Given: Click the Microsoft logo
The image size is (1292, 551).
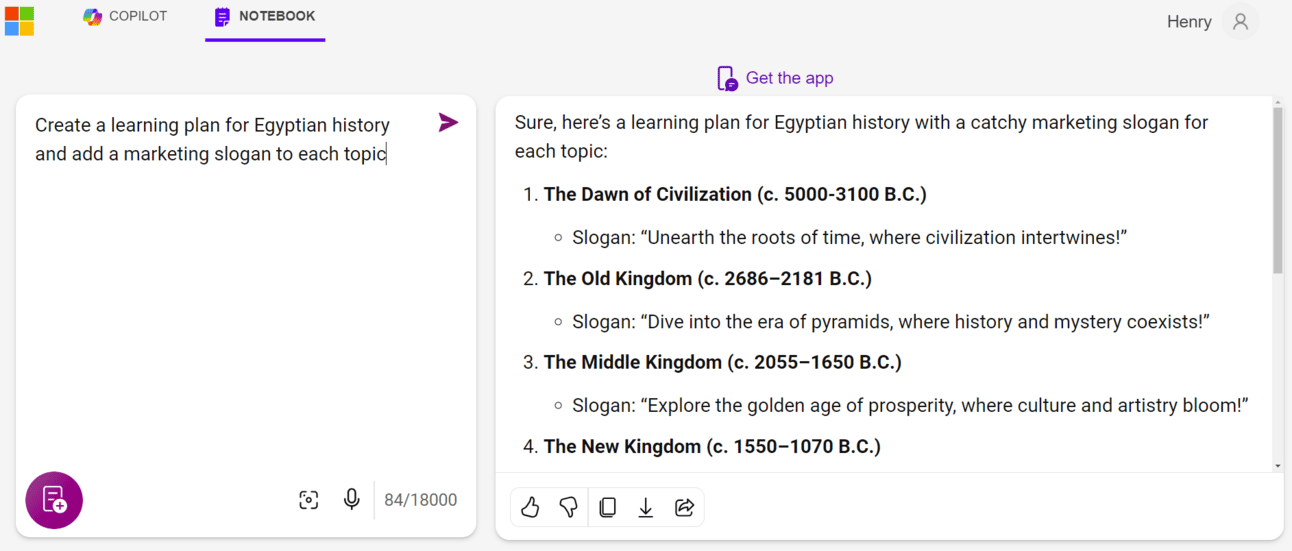Looking at the screenshot, I should click(x=20, y=21).
